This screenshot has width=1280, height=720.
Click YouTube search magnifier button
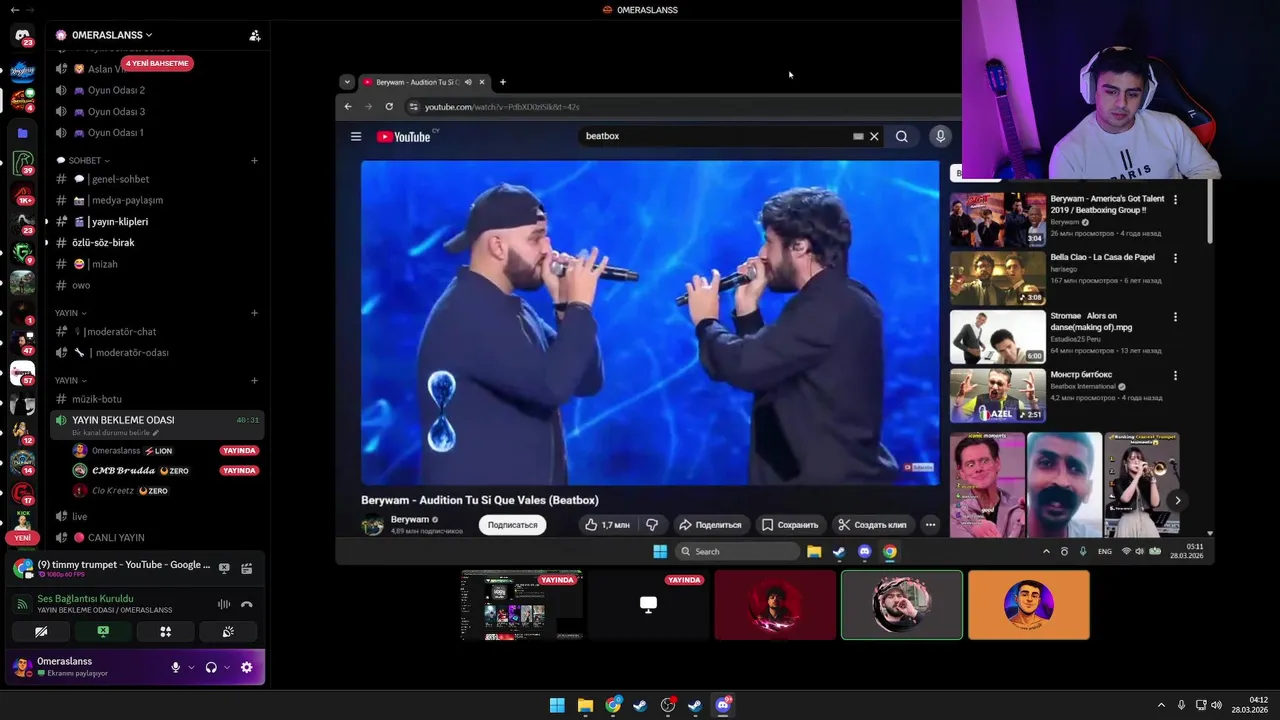coord(901,136)
